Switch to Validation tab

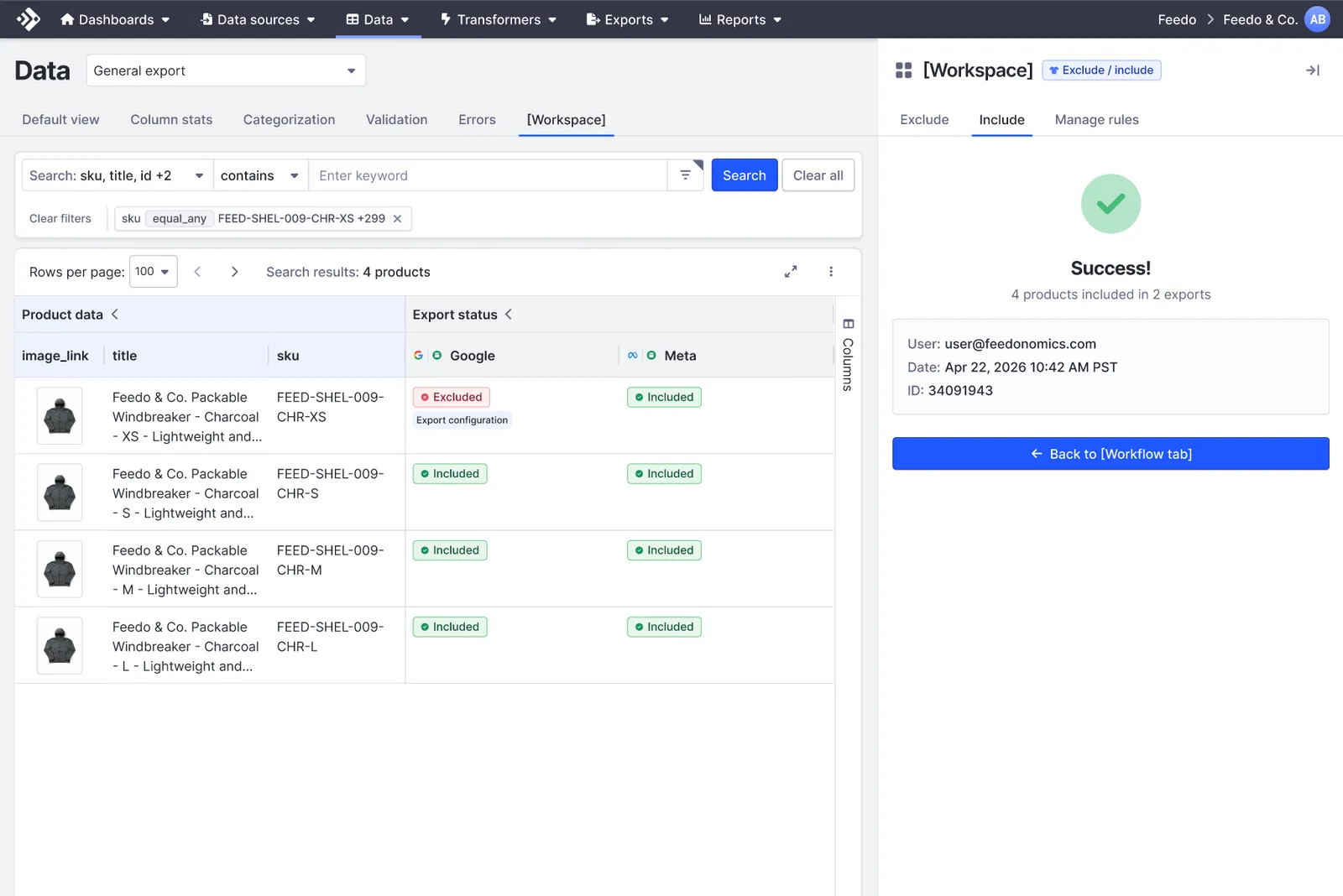click(396, 120)
